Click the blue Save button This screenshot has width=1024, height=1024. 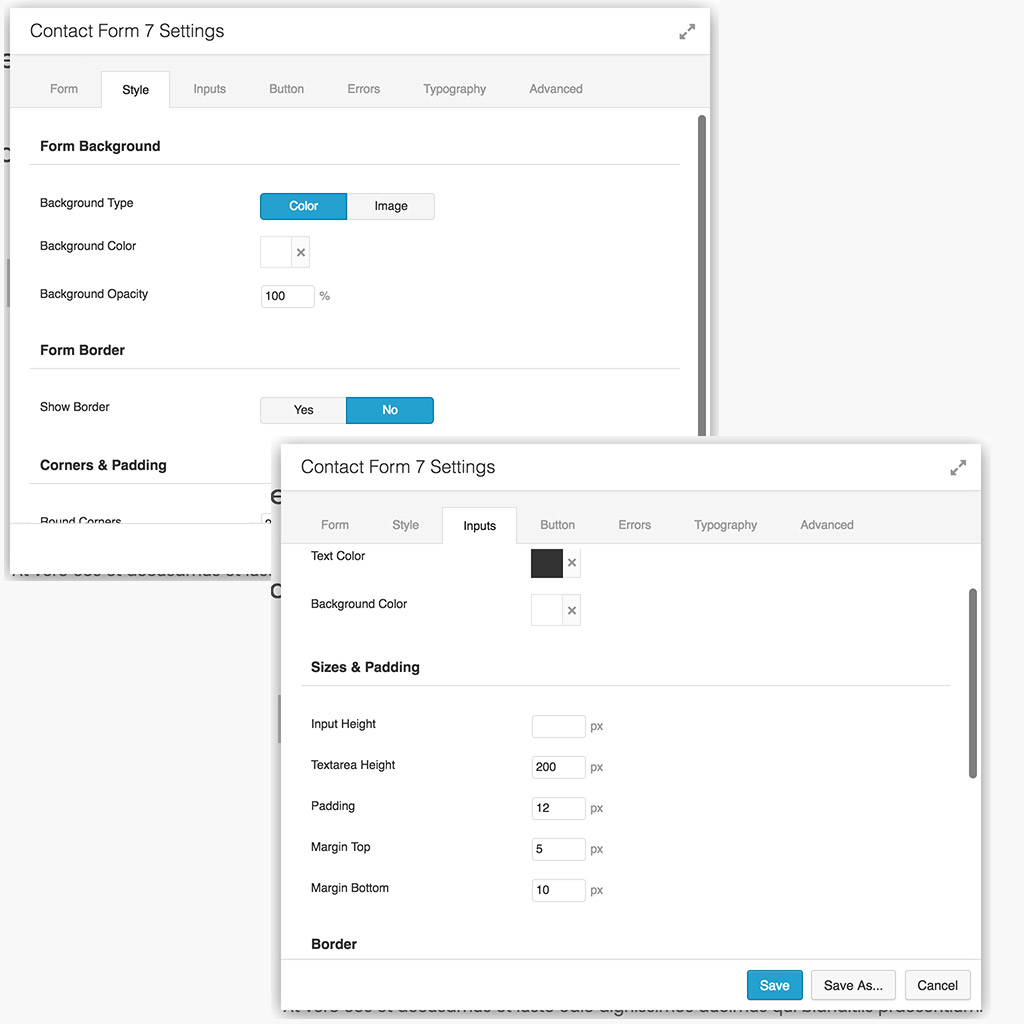click(x=775, y=985)
